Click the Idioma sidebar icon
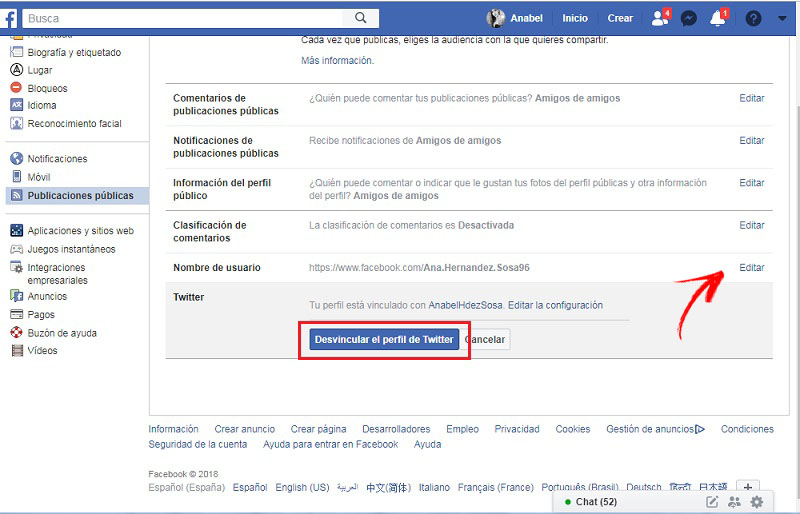Screen dimensions: 800x514 click(17, 105)
